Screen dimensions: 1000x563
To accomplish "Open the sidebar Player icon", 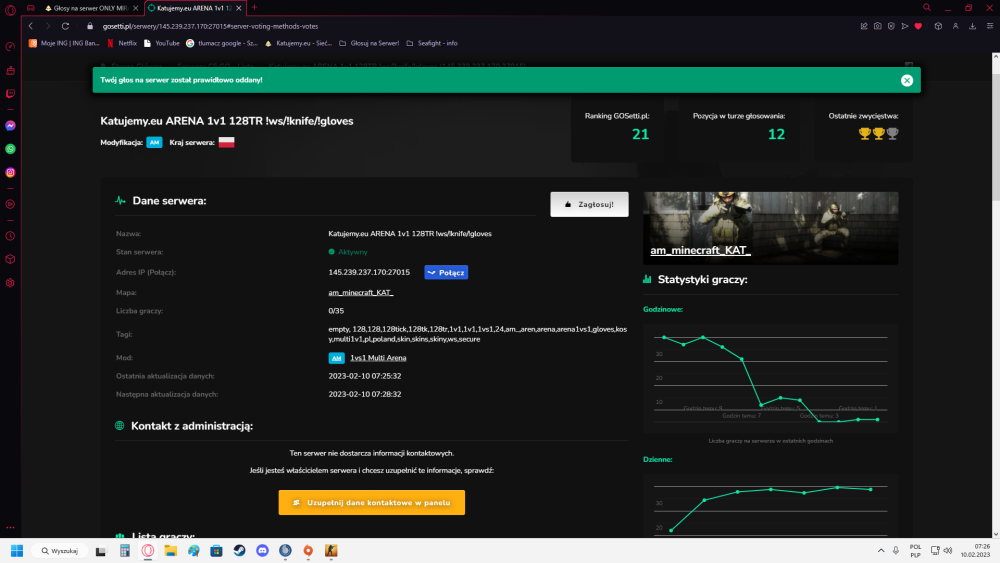I will click(10, 204).
